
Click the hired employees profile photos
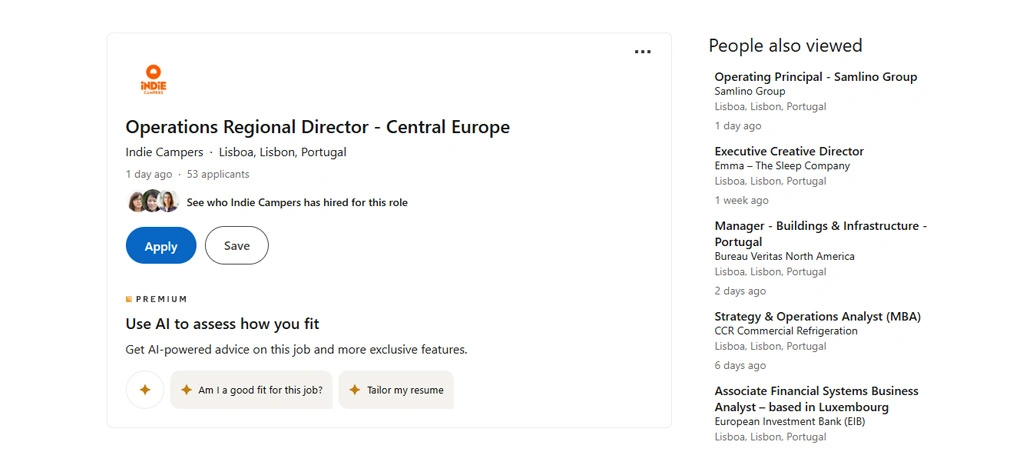tap(153, 202)
